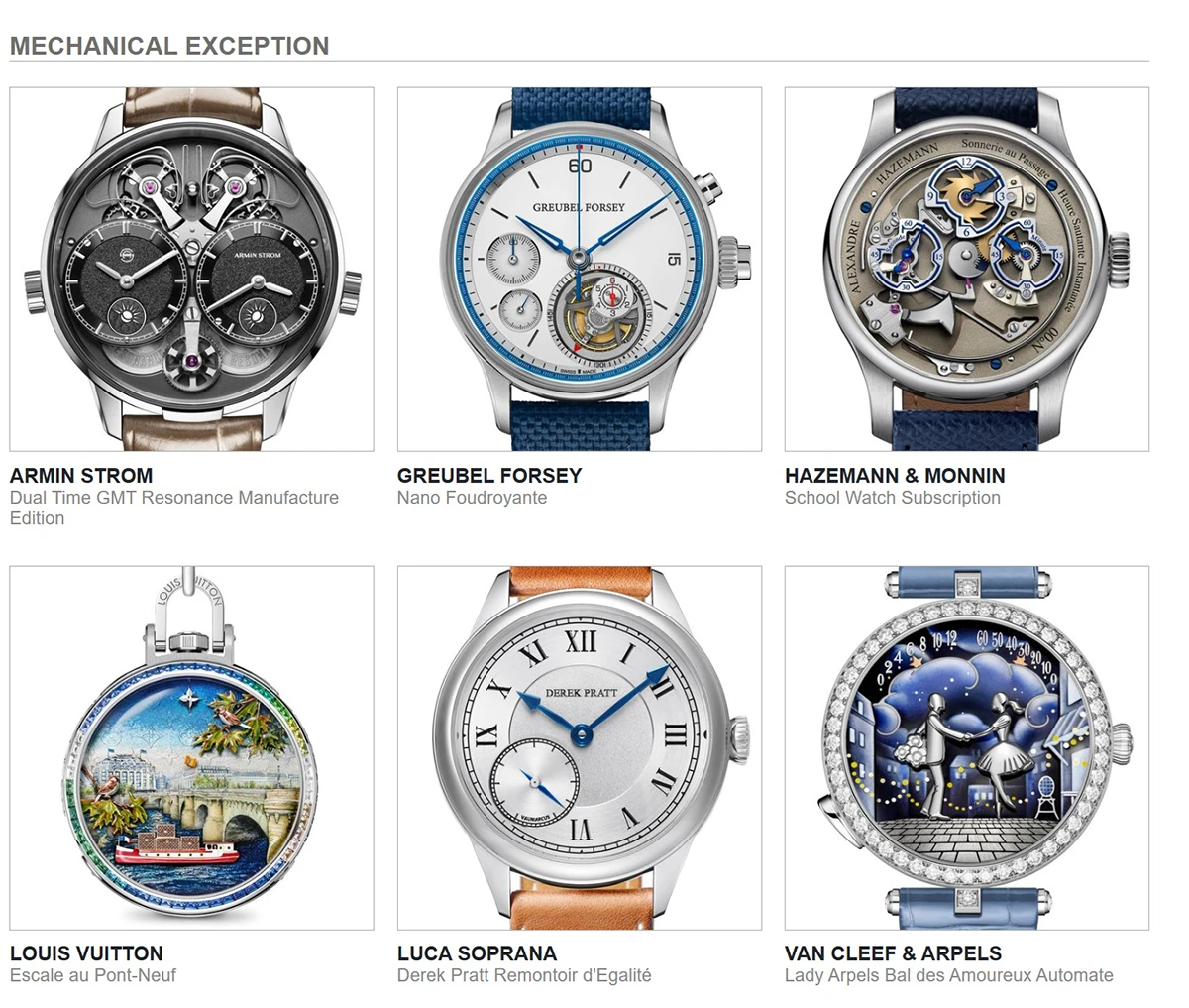Click the HAZEMANN & MONNIN brand name
This screenshot has height=1008, width=1189.
coord(895,475)
